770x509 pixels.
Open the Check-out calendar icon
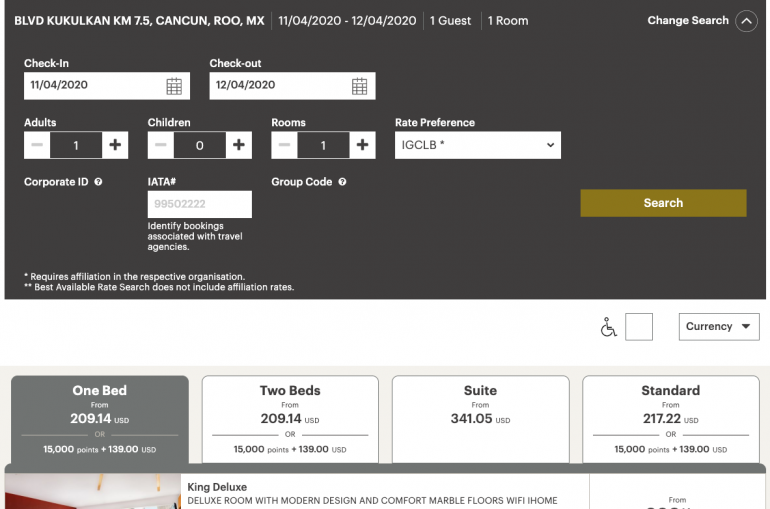[x=359, y=86]
